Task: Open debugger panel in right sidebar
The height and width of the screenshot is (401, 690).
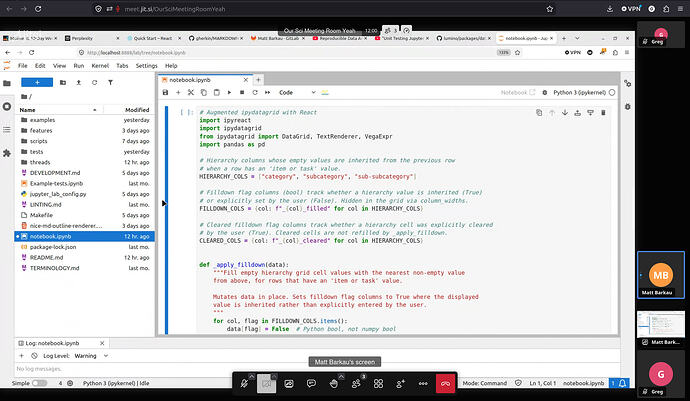Action: (x=628, y=107)
